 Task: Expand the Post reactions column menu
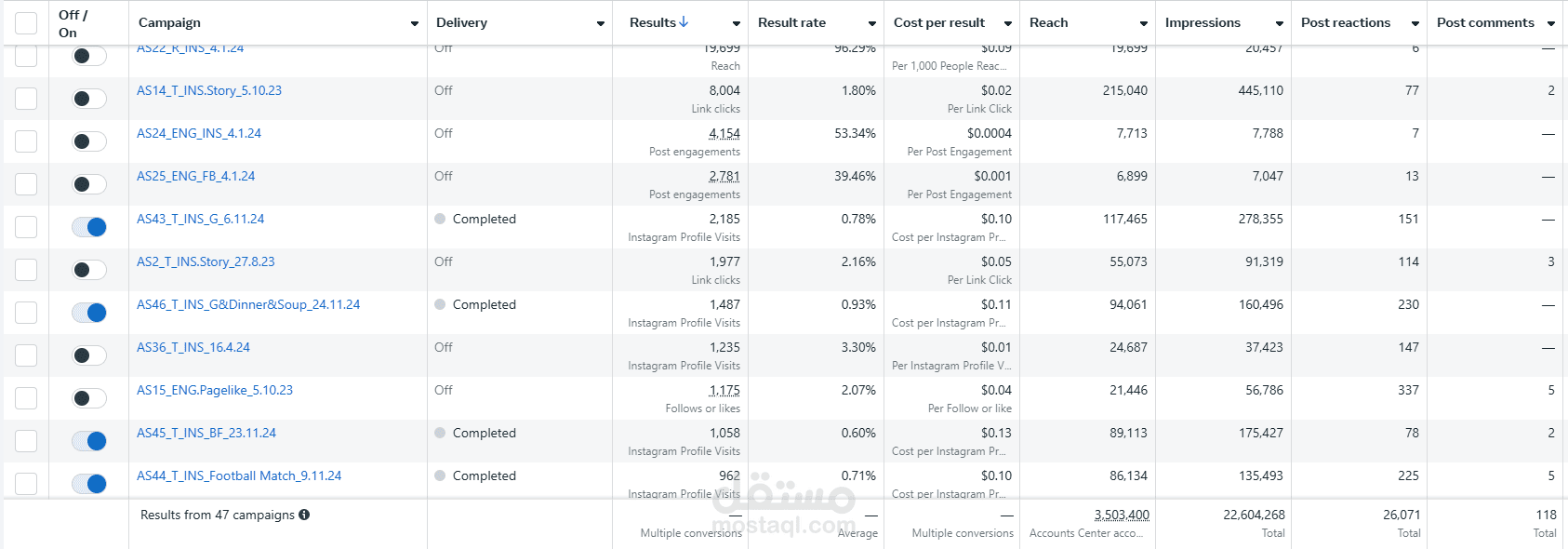[1415, 23]
